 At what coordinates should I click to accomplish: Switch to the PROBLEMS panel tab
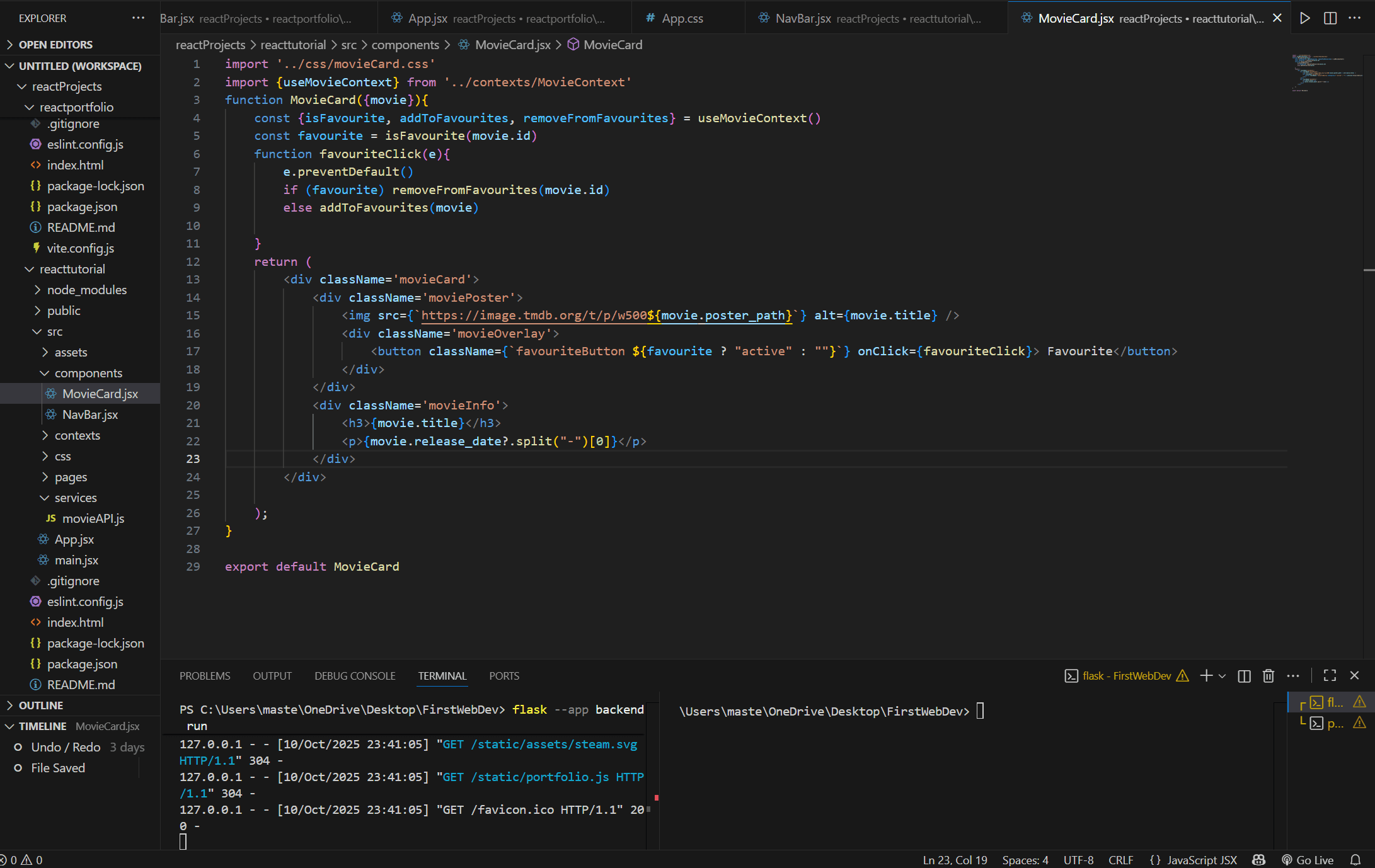tap(205, 676)
